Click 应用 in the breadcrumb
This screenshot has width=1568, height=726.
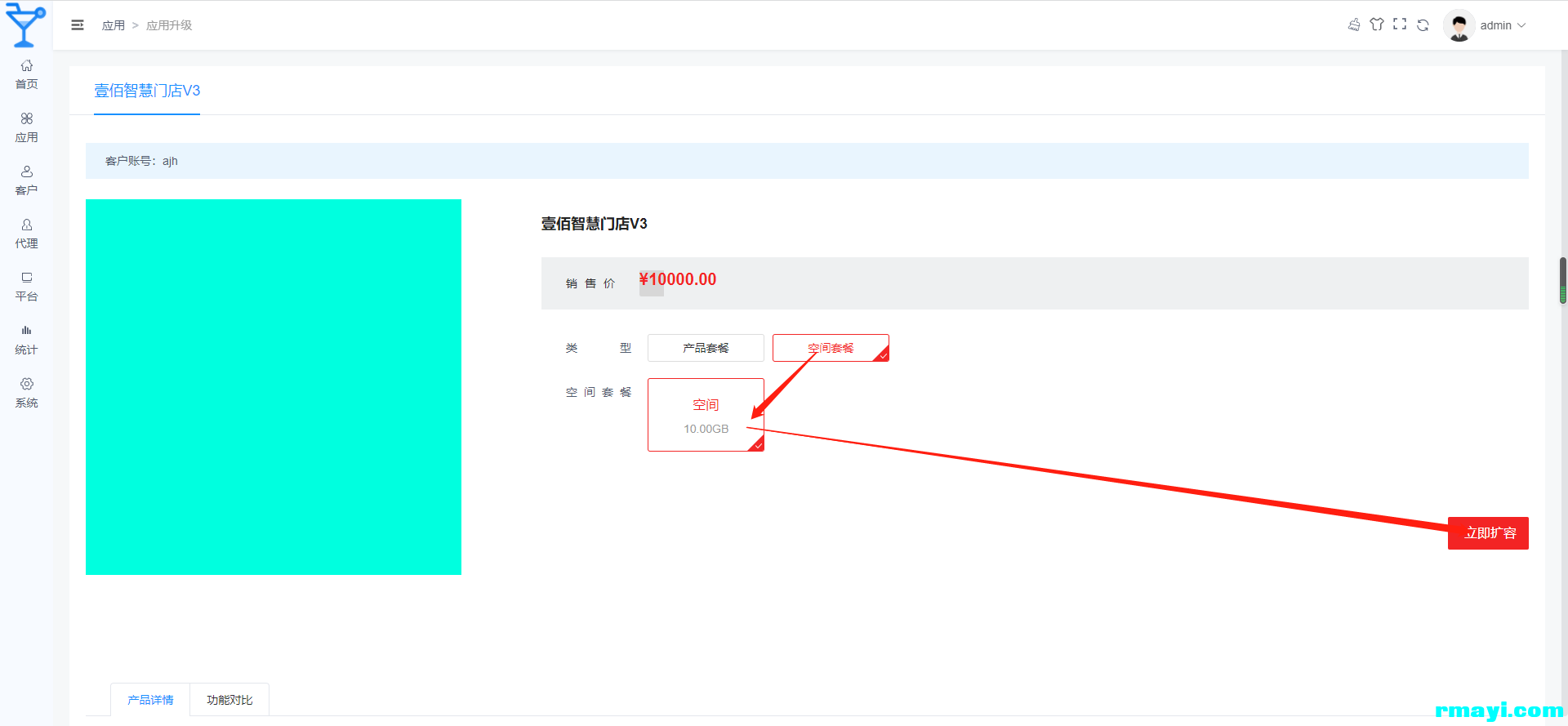pyautogui.click(x=114, y=25)
